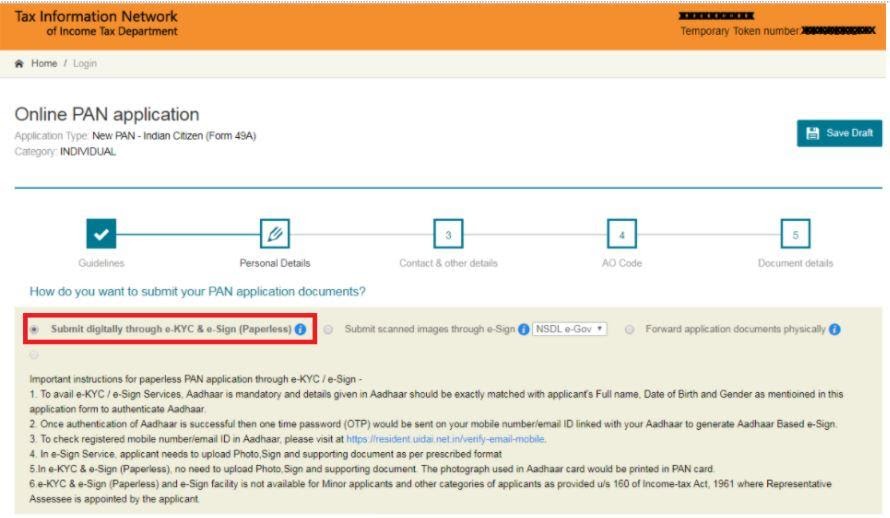Click Login in the breadcrumb
Viewport: 890px width, 518px height.
point(84,64)
